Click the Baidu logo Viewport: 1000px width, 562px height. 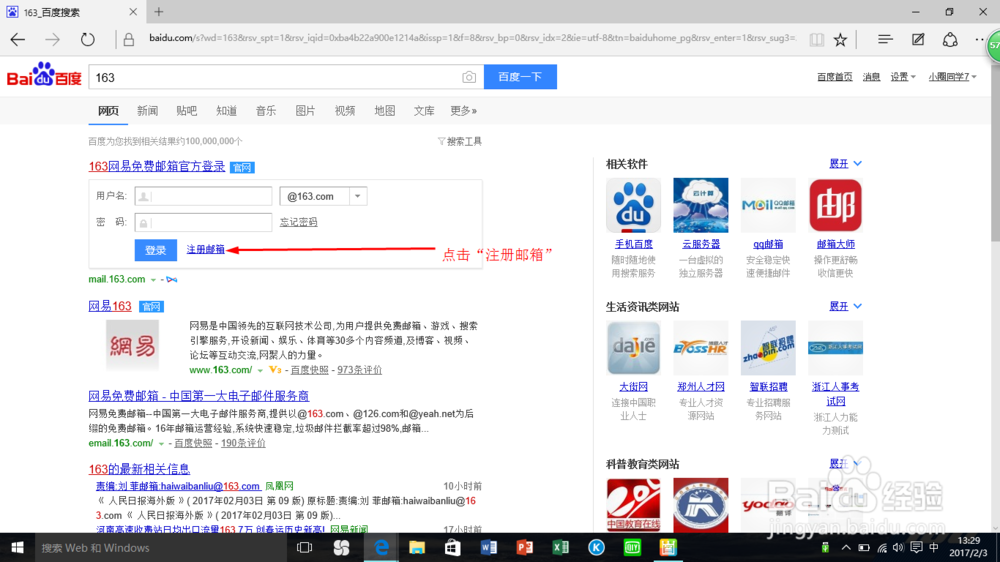pos(44,75)
